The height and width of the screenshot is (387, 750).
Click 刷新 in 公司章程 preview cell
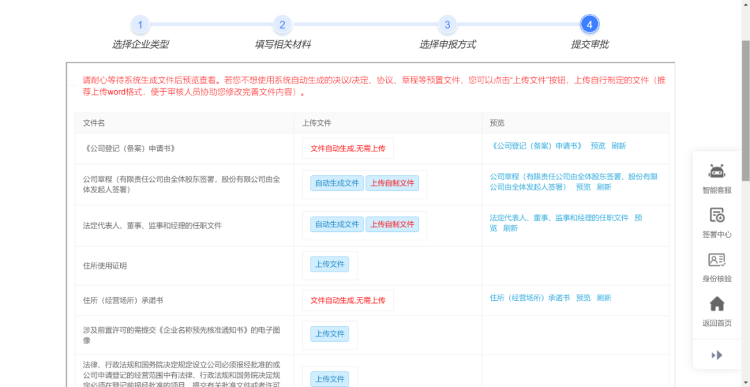(604, 187)
